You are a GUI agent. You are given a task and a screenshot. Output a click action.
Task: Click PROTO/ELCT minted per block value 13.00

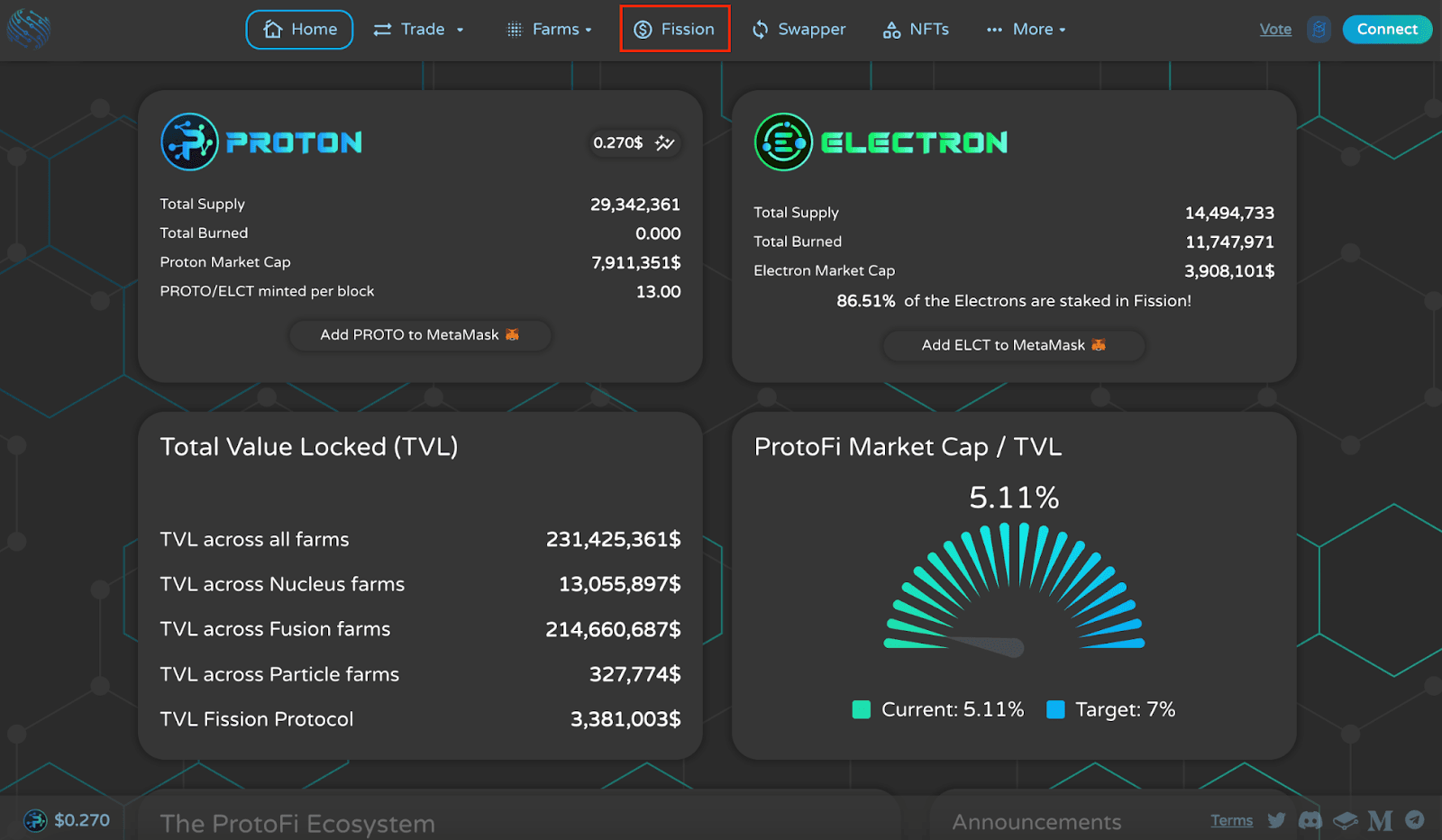tap(659, 291)
